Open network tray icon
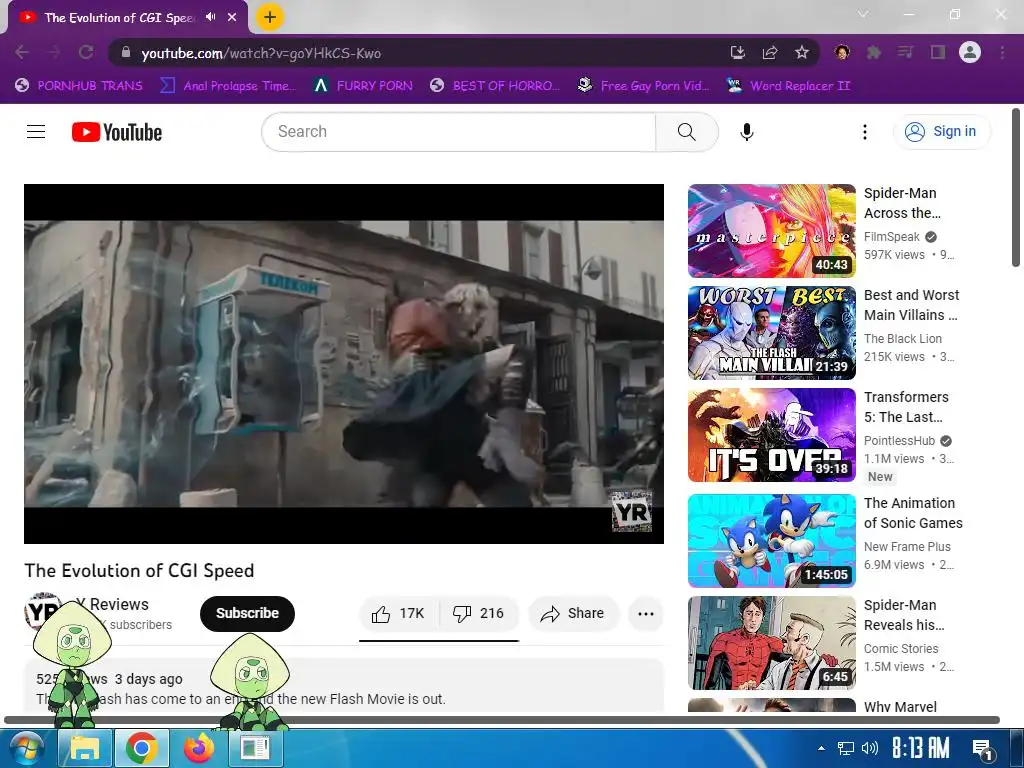The height and width of the screenshot is (768, 1024). [846, 748]
